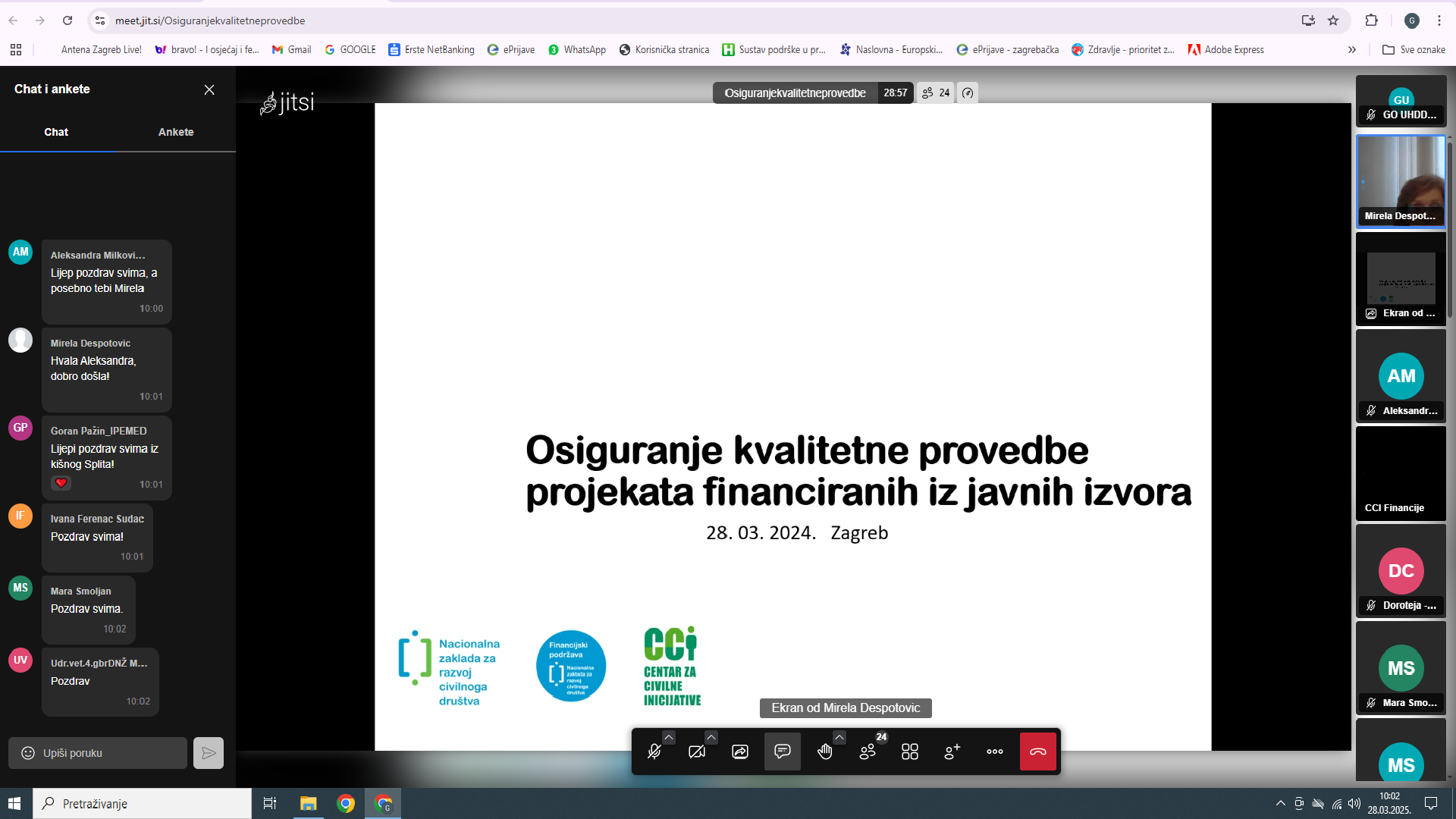Raise your hand in the meeting
1456x819 pixels.
click(x=824, y=752)
